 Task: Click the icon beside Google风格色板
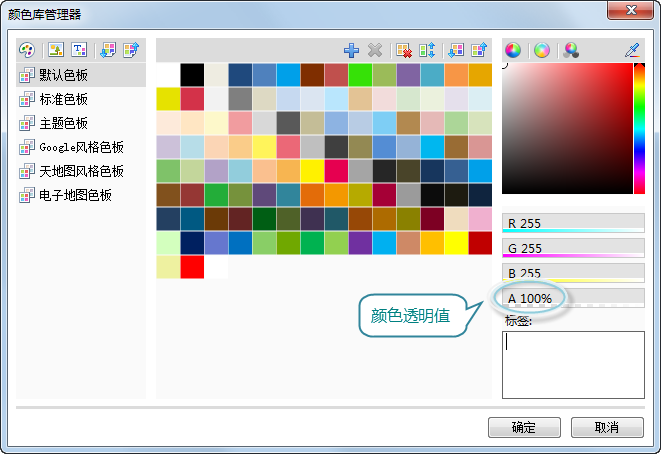[x=27, y=147]
